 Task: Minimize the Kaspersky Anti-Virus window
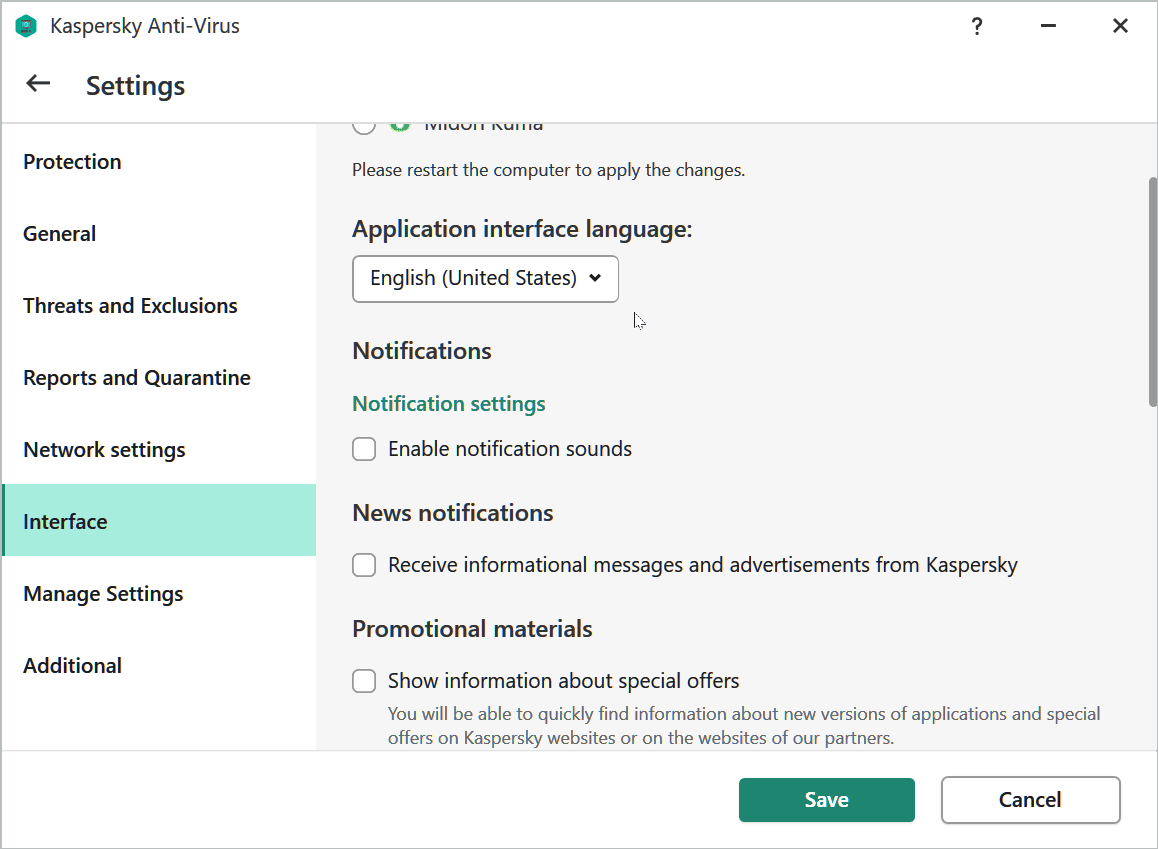tap(1048, 27)
